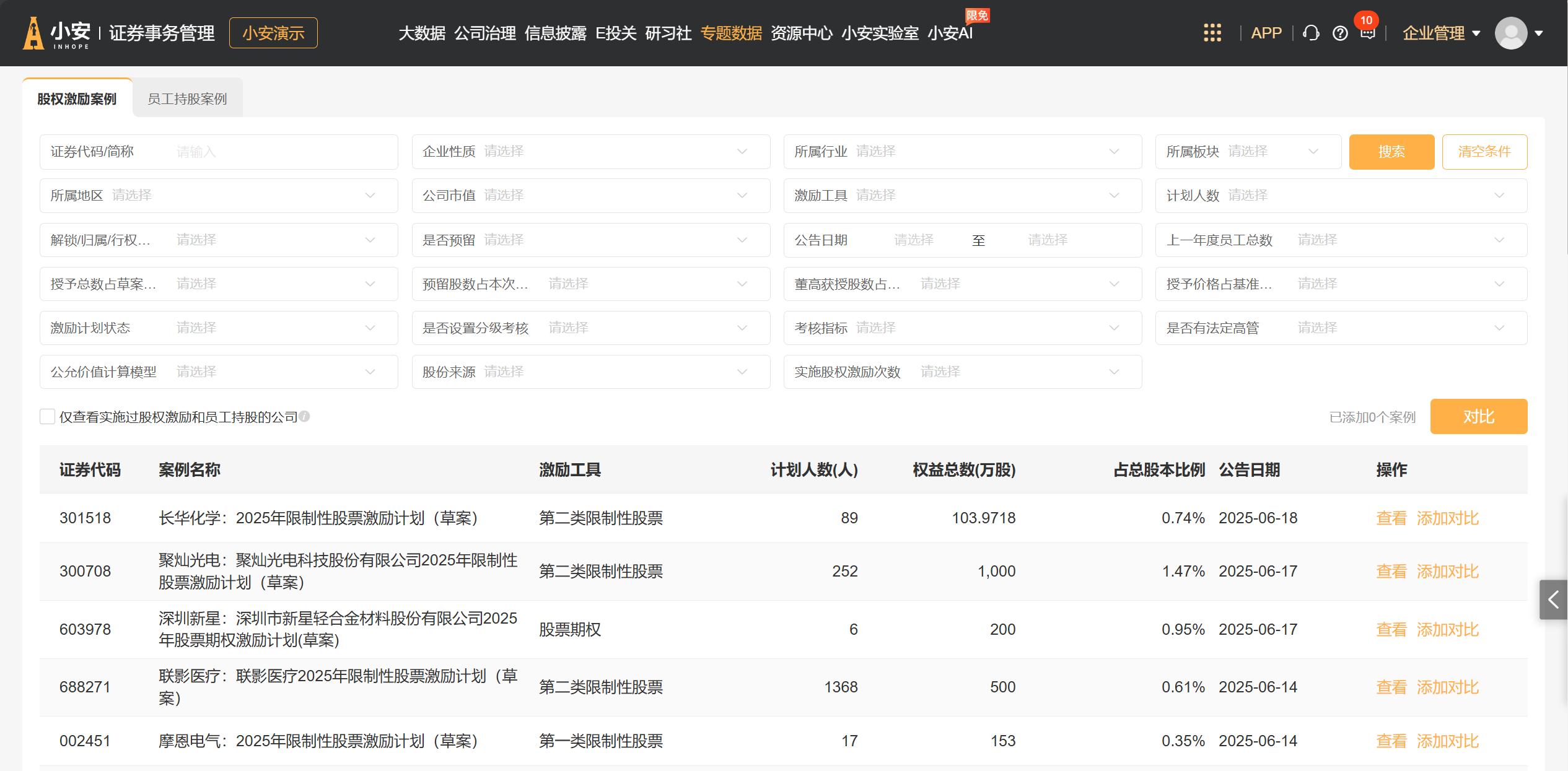Open the 公司治理 menu

click(x=485, y=33)
